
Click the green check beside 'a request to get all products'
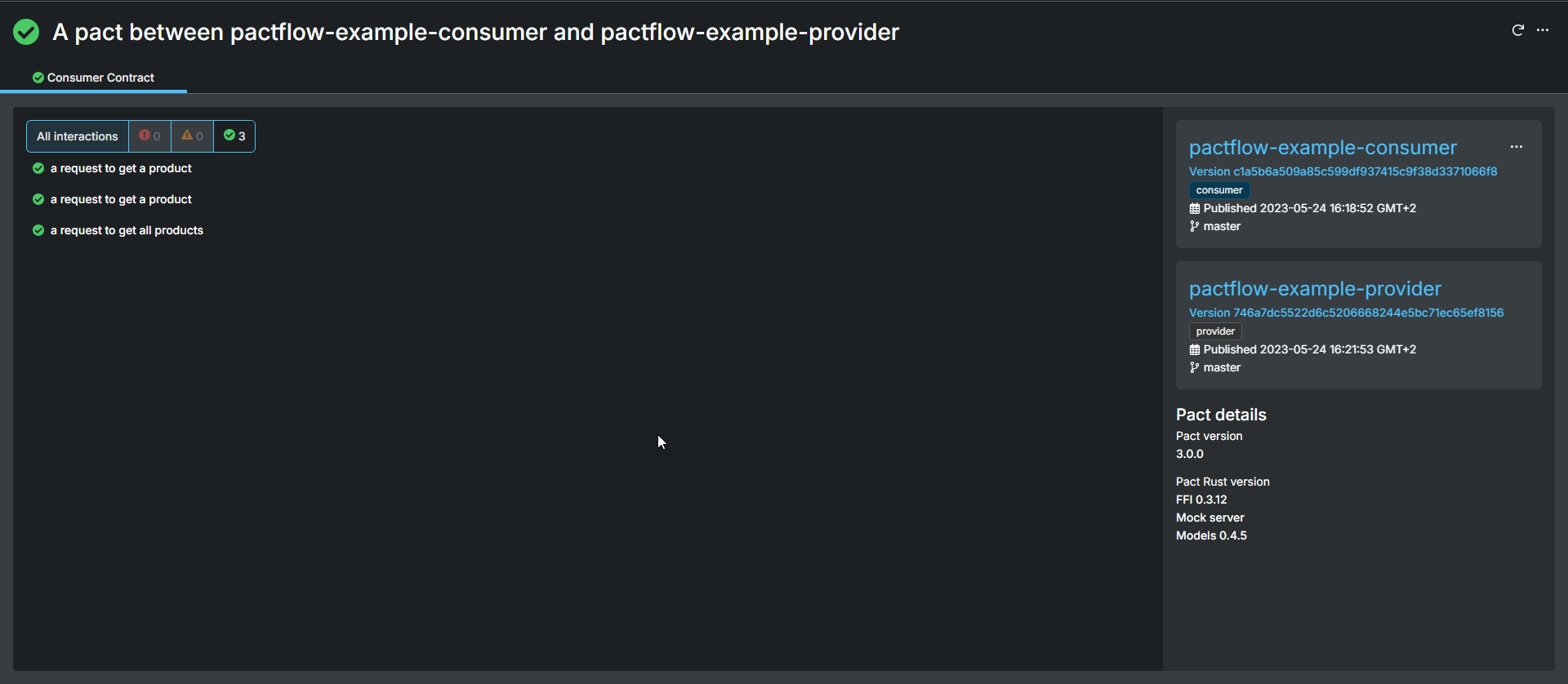38,230
